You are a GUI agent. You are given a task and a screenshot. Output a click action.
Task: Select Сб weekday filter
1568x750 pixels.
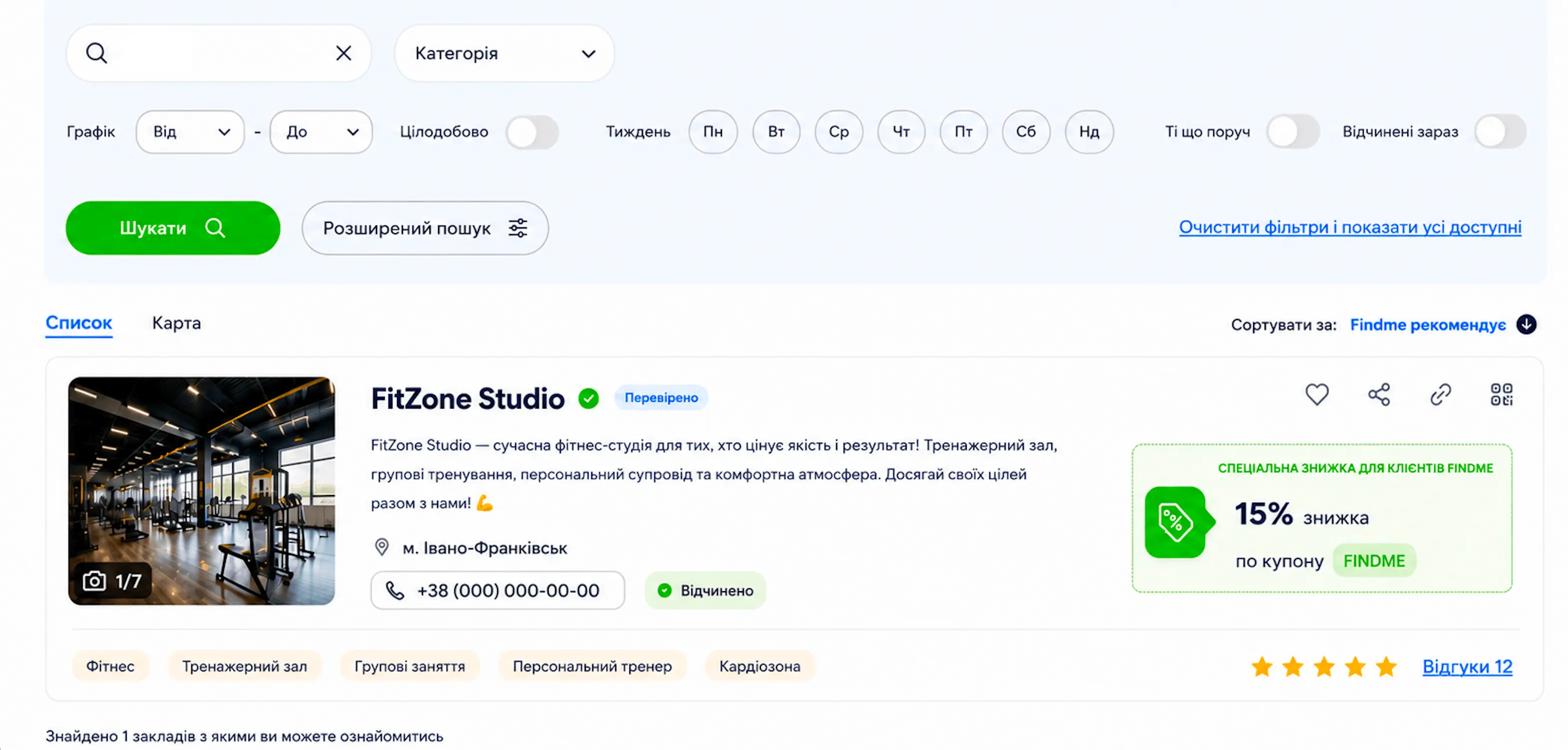[1026, 132]
